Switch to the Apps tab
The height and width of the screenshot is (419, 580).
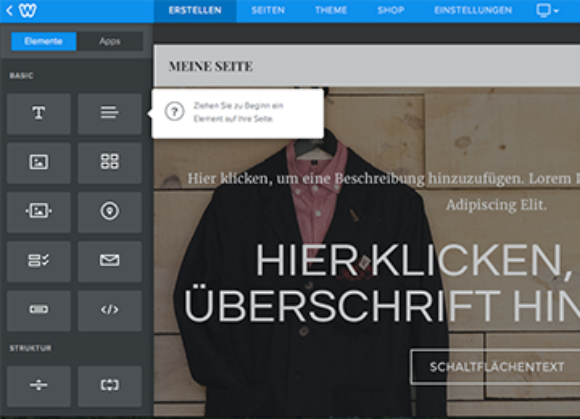click(x=110, y=41)
